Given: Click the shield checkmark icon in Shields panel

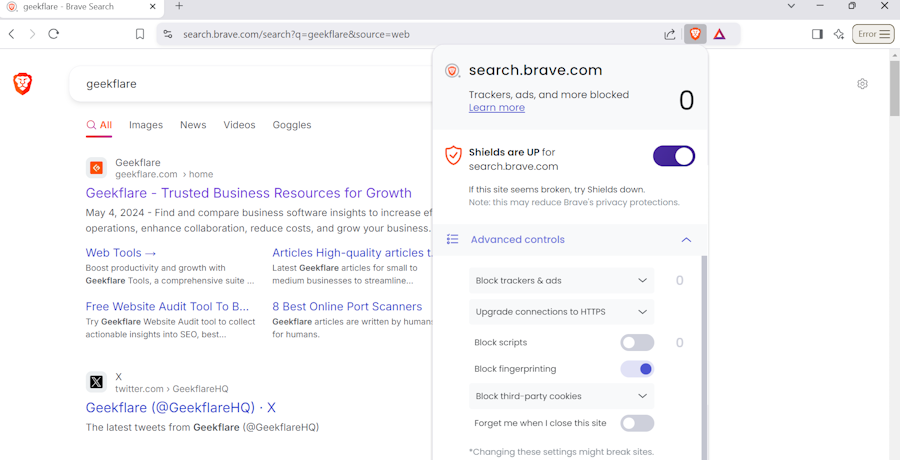Looking at the screenshot, I should click(x=453, y=156).
